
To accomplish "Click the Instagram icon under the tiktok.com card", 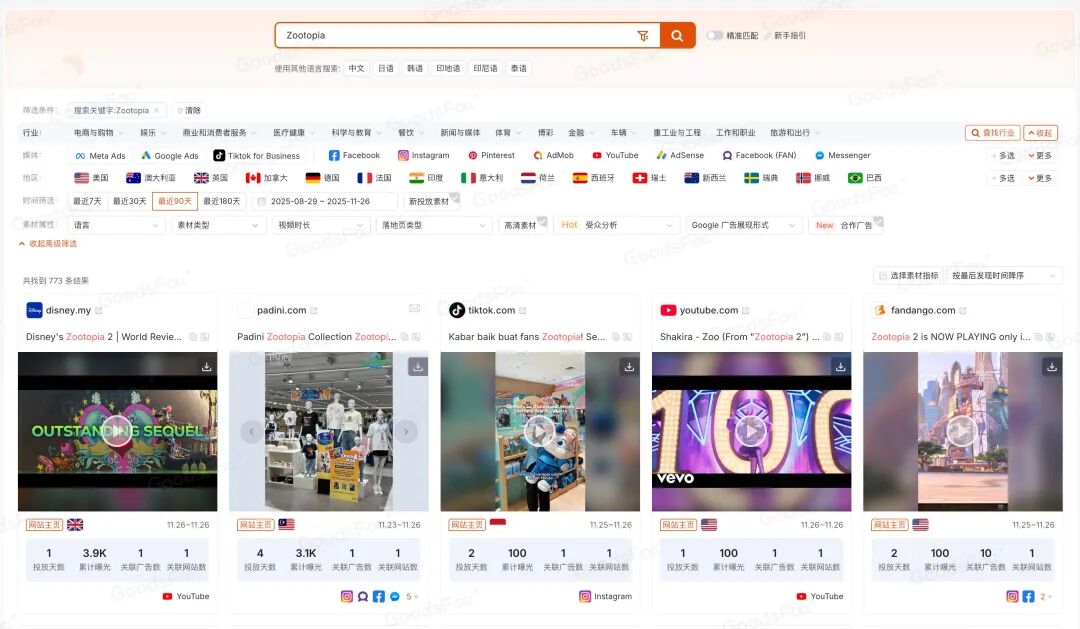I will 584,596.
